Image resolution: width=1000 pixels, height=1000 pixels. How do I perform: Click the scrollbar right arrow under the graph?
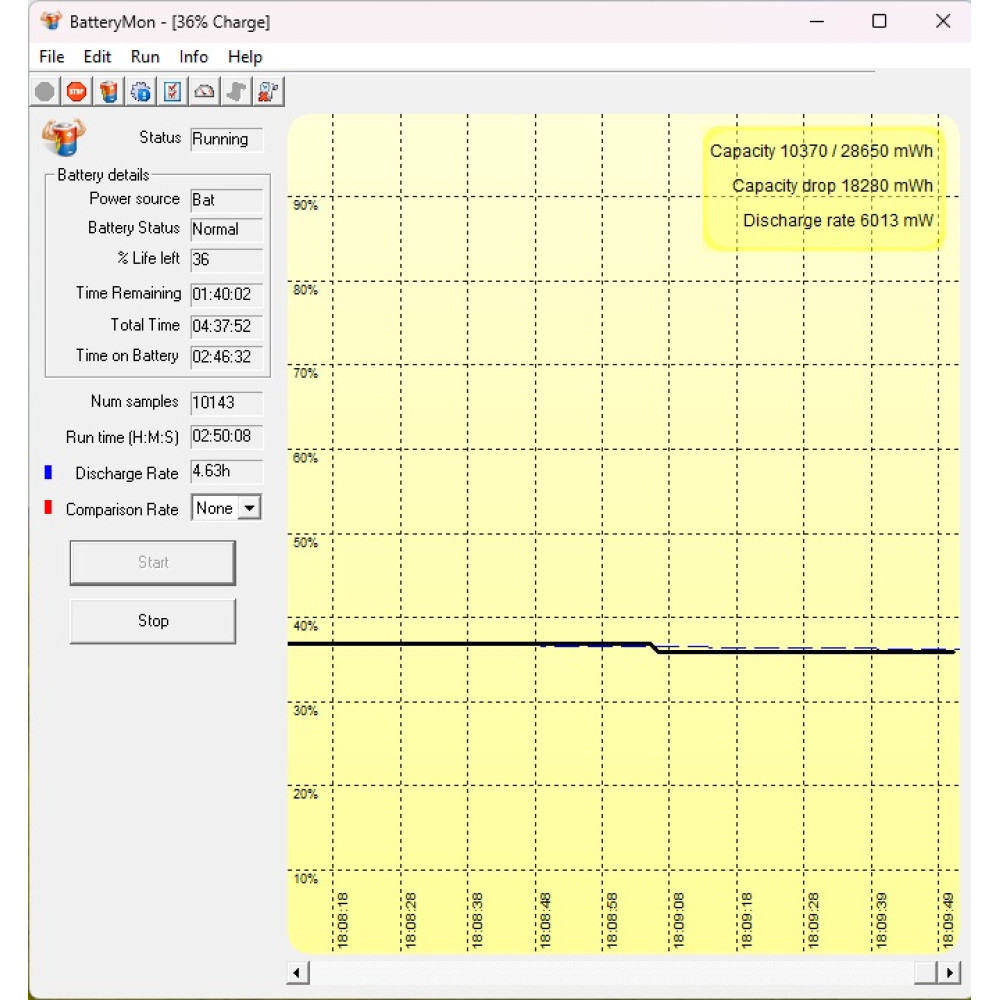[x=949, y=972]
